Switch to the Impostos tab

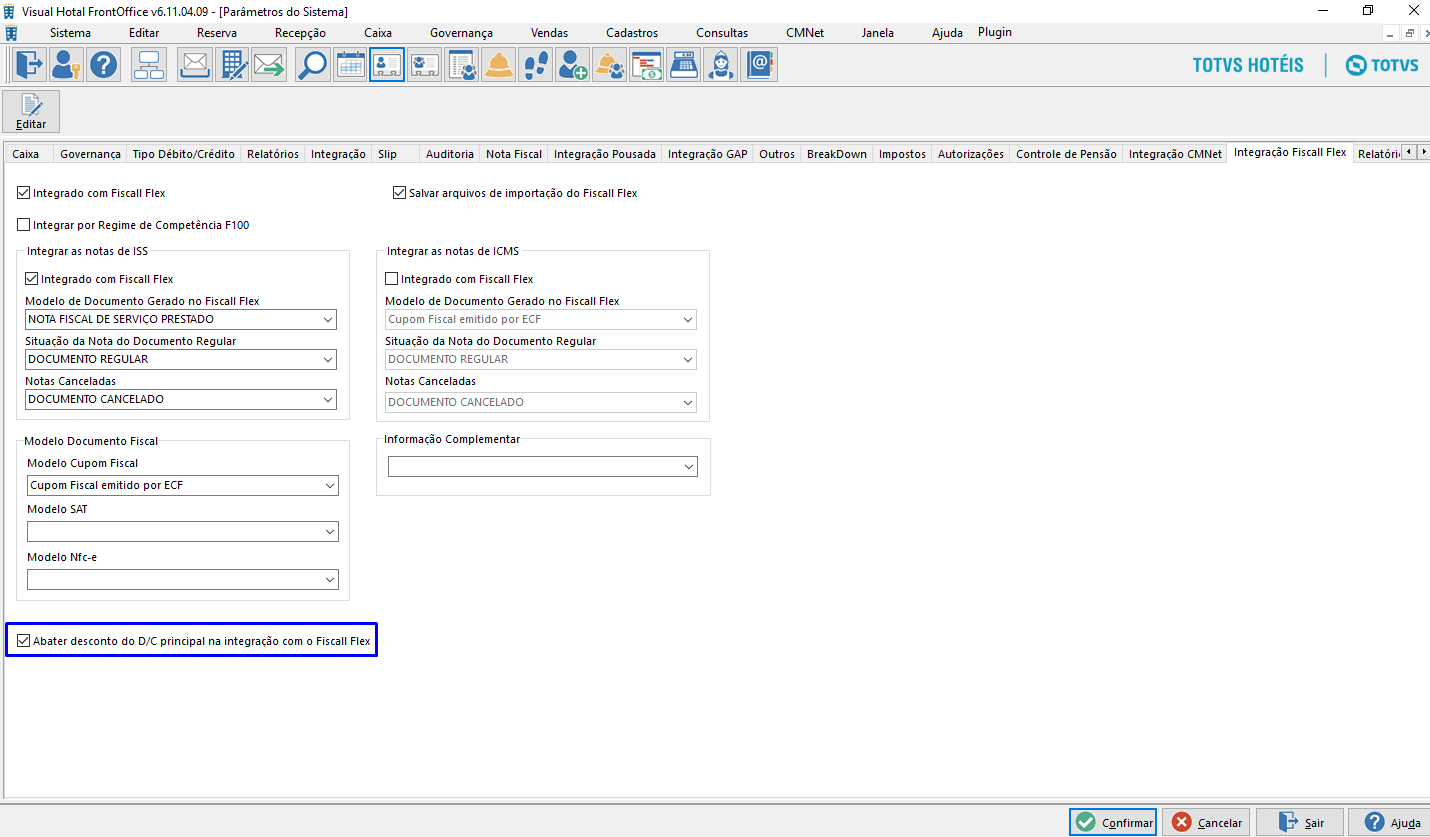point(902,154)
